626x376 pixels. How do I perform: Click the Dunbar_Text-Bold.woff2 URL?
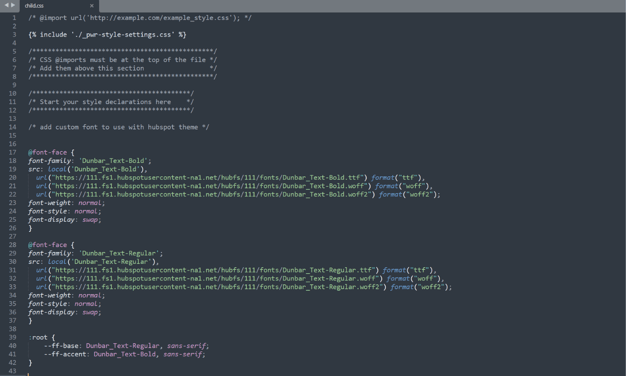pyautogui.click(x=206, y=194)
